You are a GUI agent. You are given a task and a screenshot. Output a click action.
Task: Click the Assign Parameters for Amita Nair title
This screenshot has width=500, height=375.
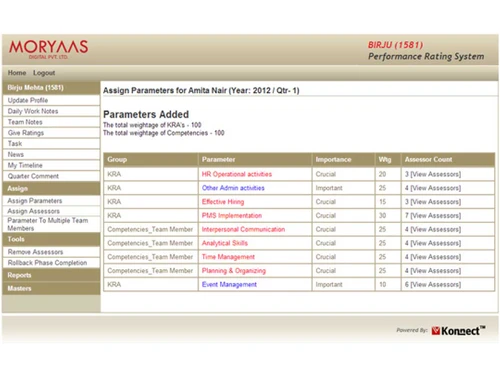[x=201, y=91]
